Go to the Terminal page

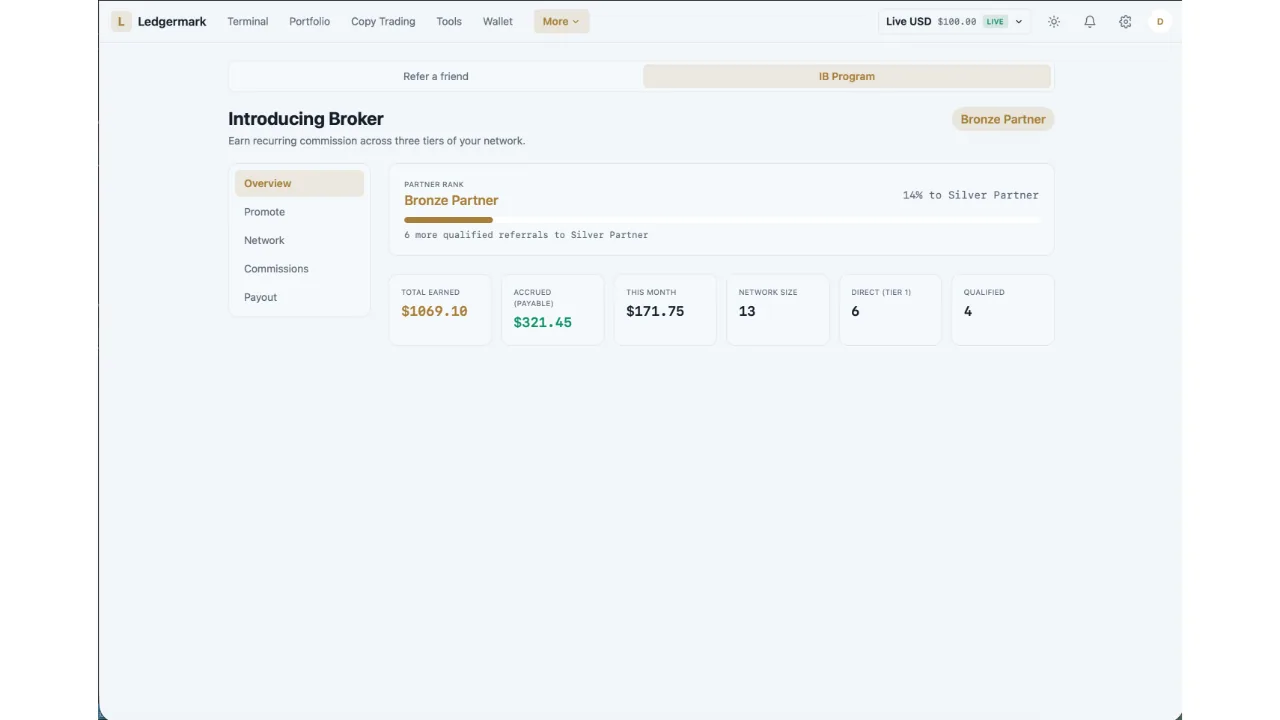(x=248, y=21)
